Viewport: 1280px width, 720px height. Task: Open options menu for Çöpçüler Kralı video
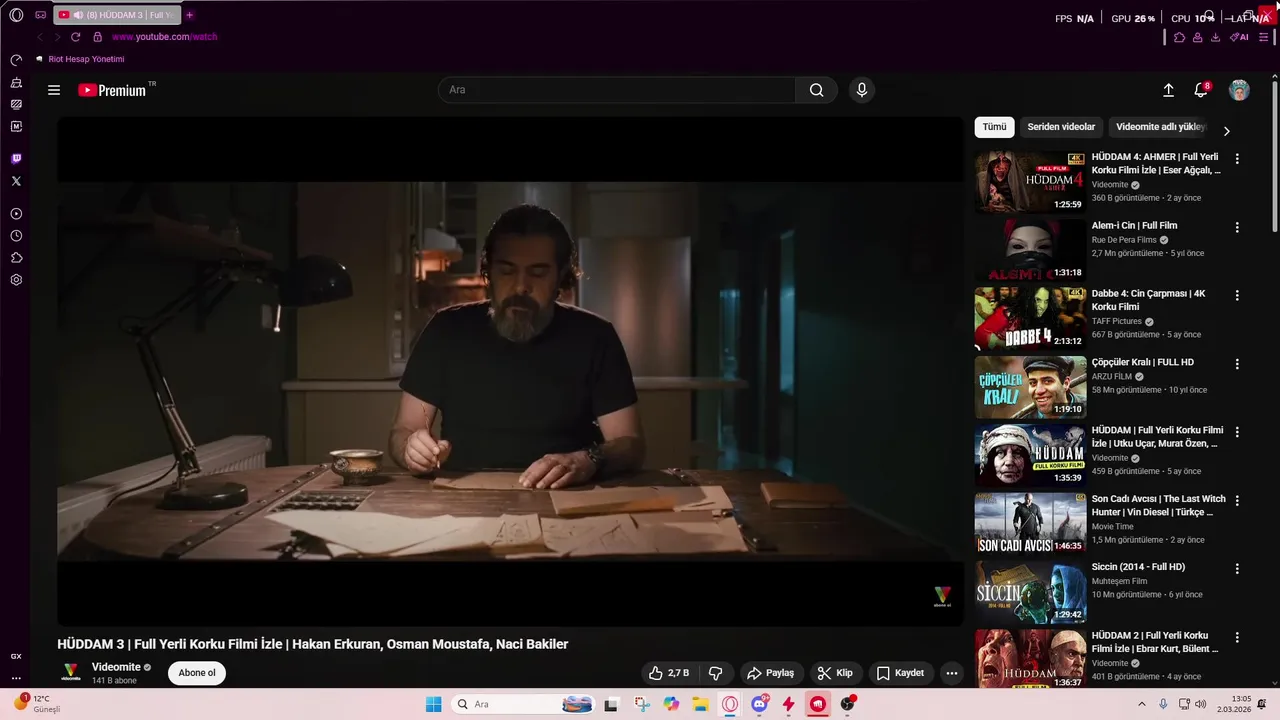point(1237,364)
